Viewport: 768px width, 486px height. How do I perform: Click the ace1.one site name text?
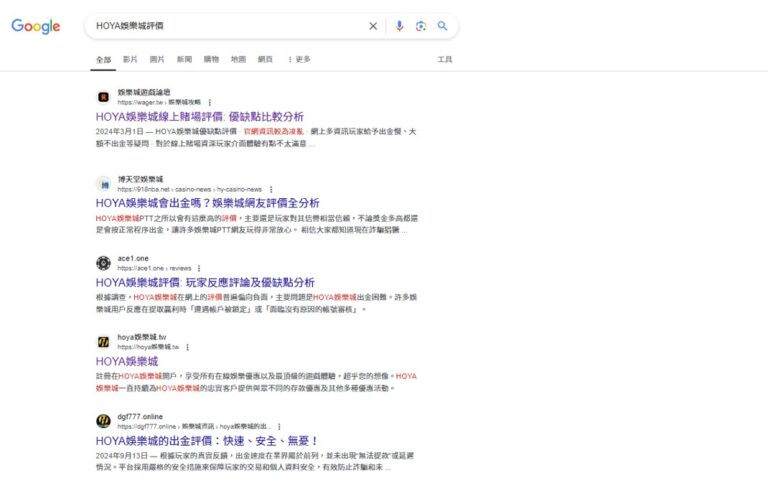pyautogui.click(x=133, y=258)
